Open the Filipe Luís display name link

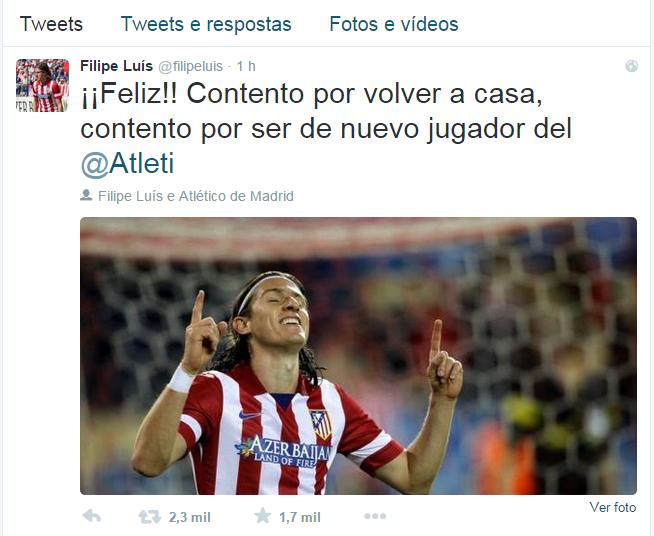(x=116, y=66)
